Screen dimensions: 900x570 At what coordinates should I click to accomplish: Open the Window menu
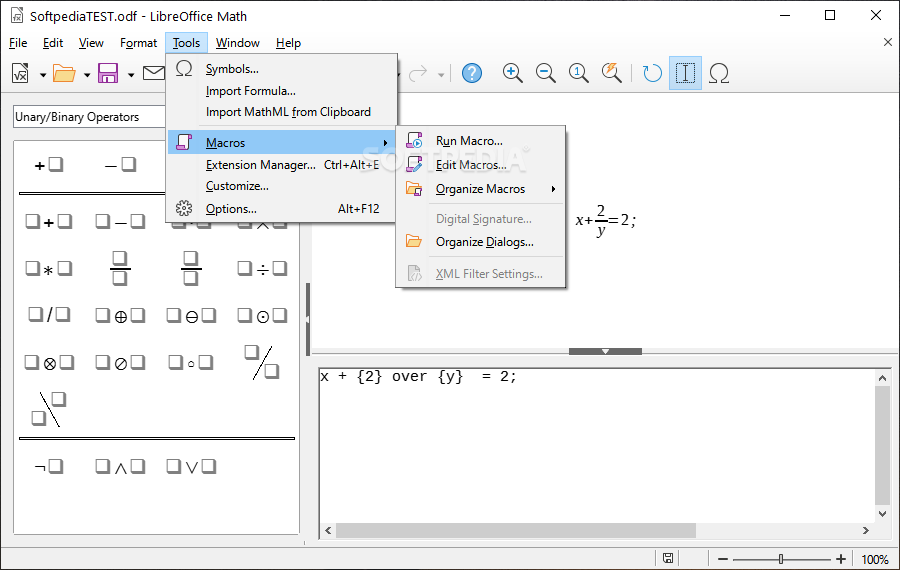(238, 43)
